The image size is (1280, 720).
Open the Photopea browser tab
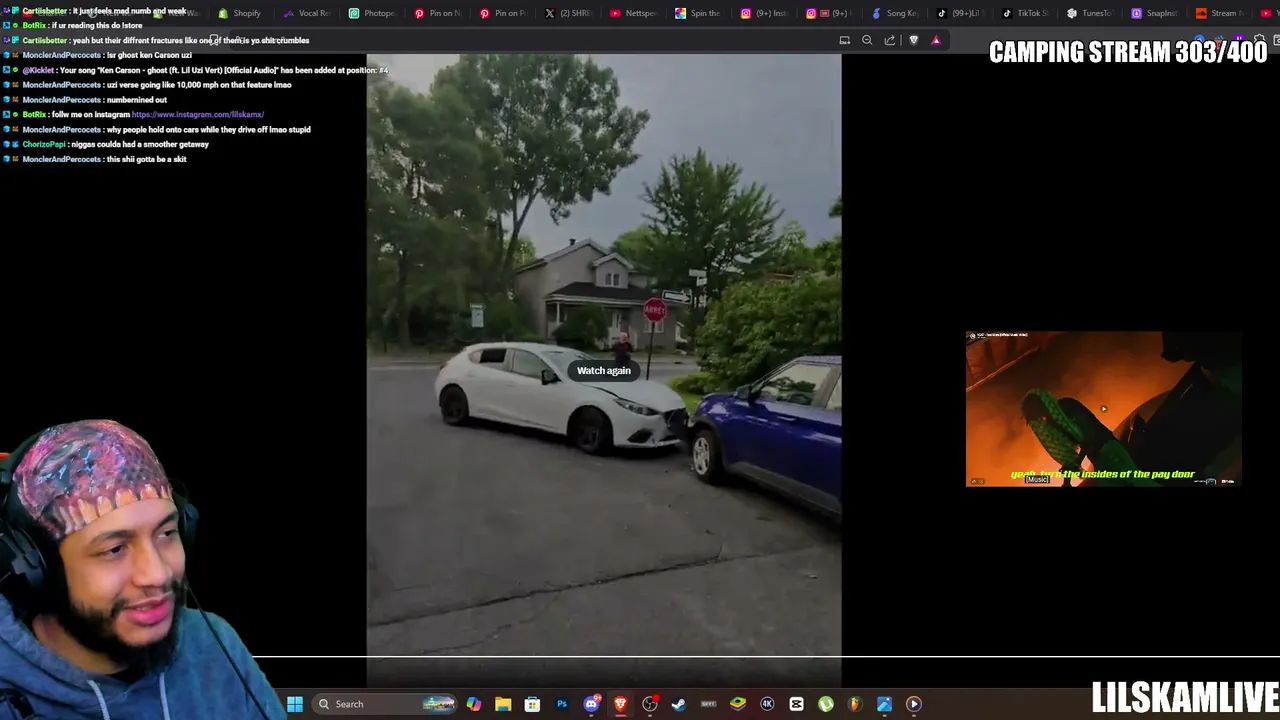point(372,13)
